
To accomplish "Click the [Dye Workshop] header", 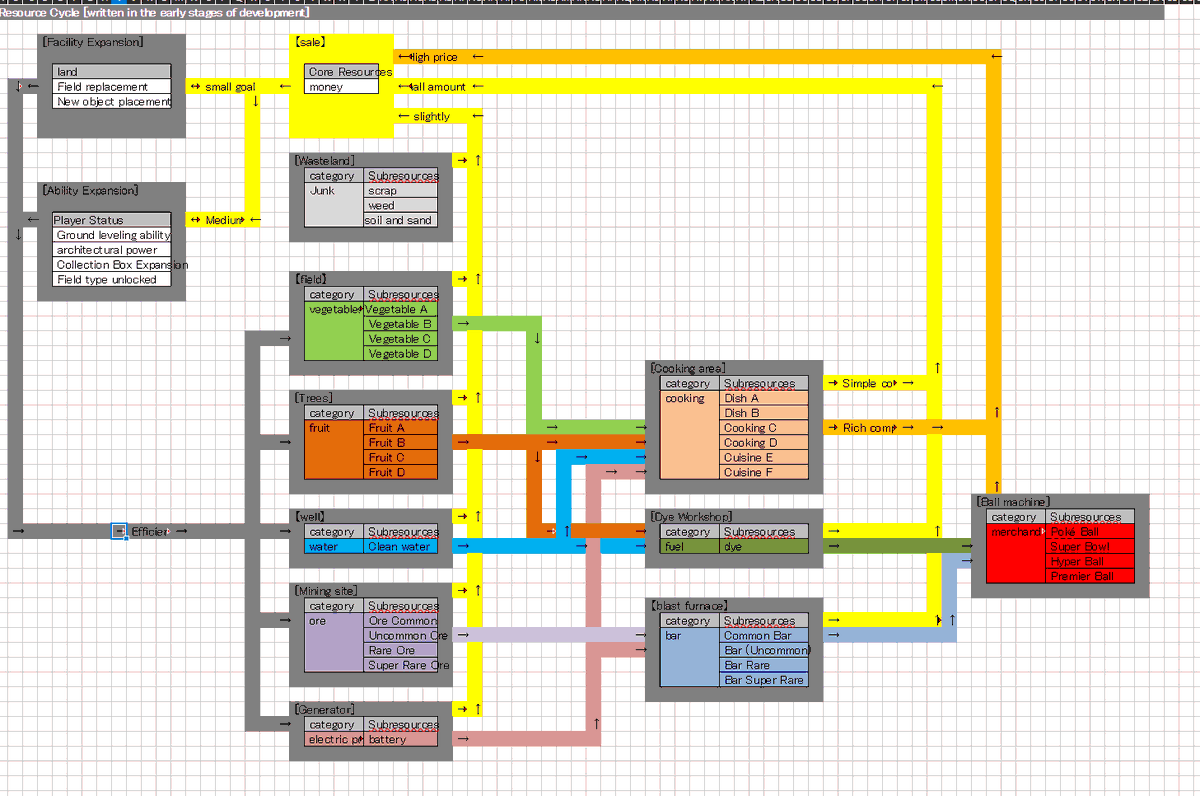I will [691, 517].
